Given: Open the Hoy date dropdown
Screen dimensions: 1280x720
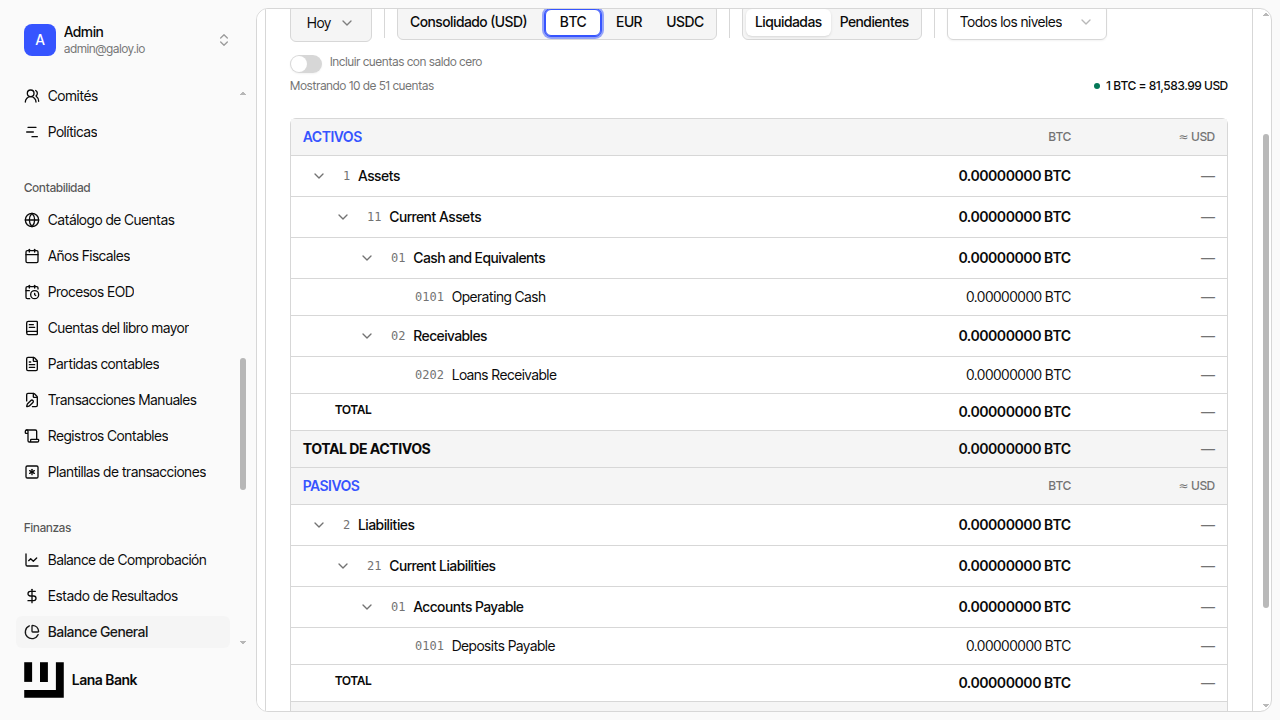Looking at the screenshot, I should point(331,22).
